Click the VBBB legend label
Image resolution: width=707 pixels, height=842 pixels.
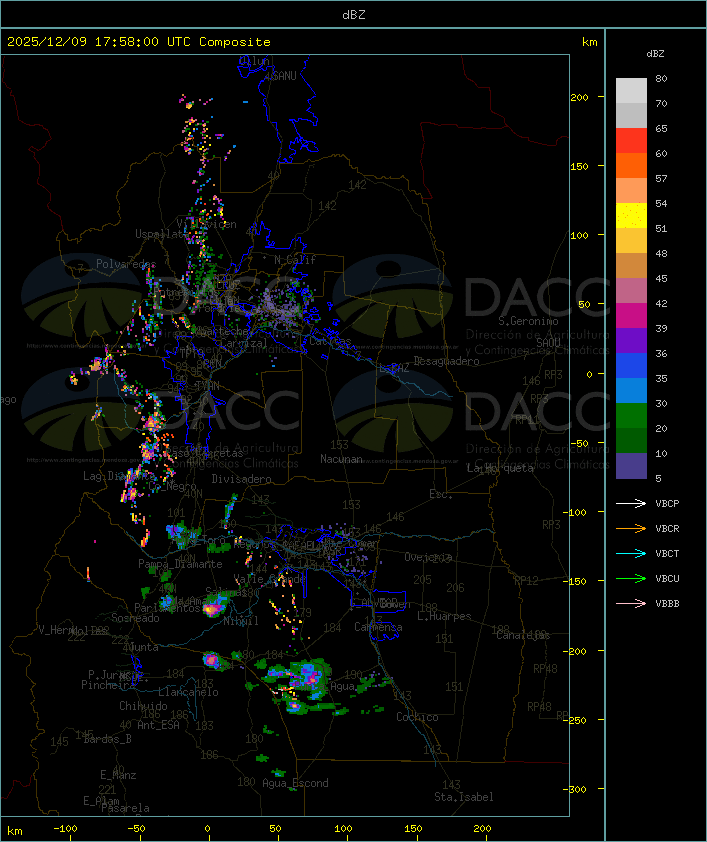667,604
